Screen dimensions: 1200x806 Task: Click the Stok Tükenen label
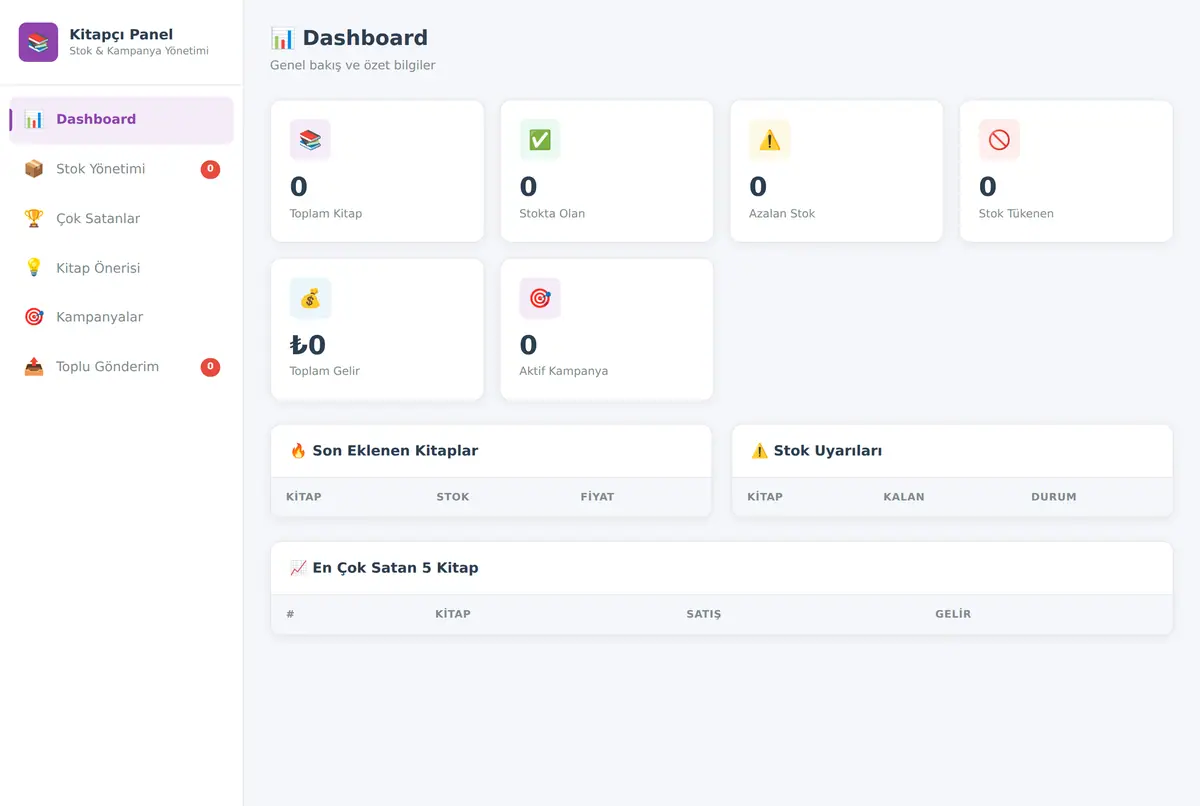pyautogui.click(x=1016, y=213)
